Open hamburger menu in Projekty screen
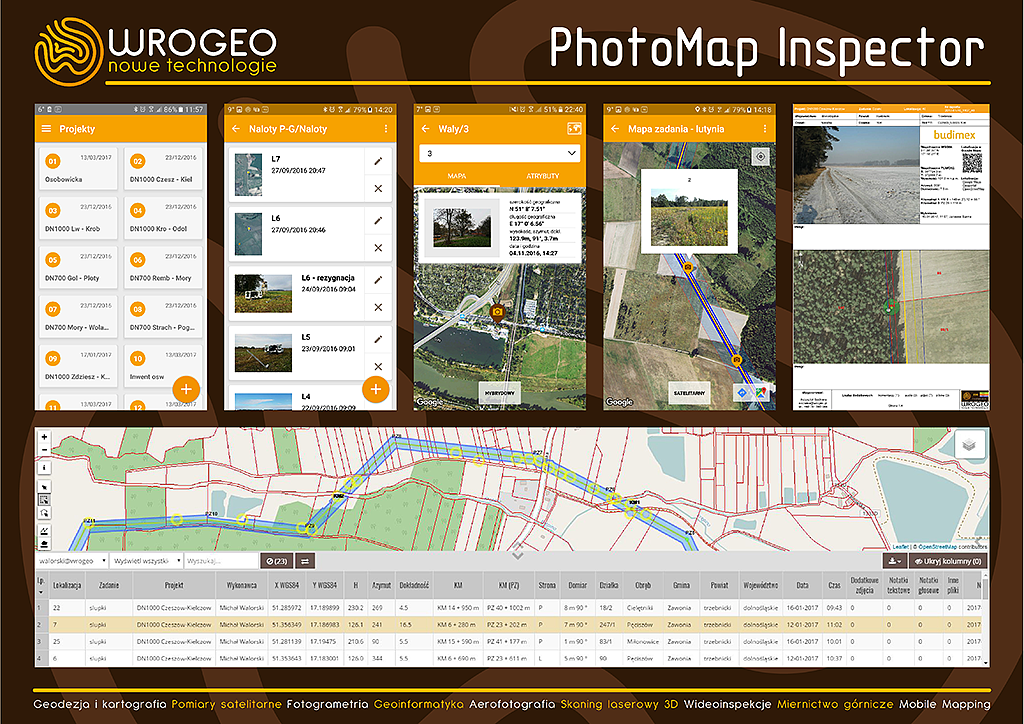1024x724 pixels. click(45, 129)
